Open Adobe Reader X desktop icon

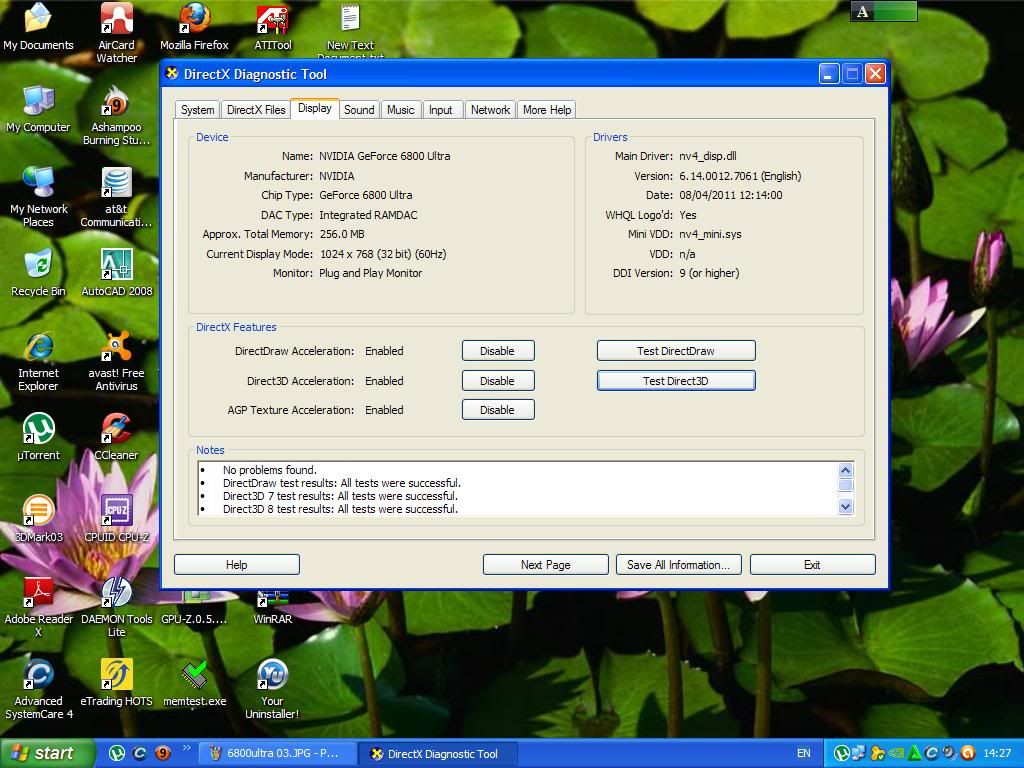click(38, 607)
